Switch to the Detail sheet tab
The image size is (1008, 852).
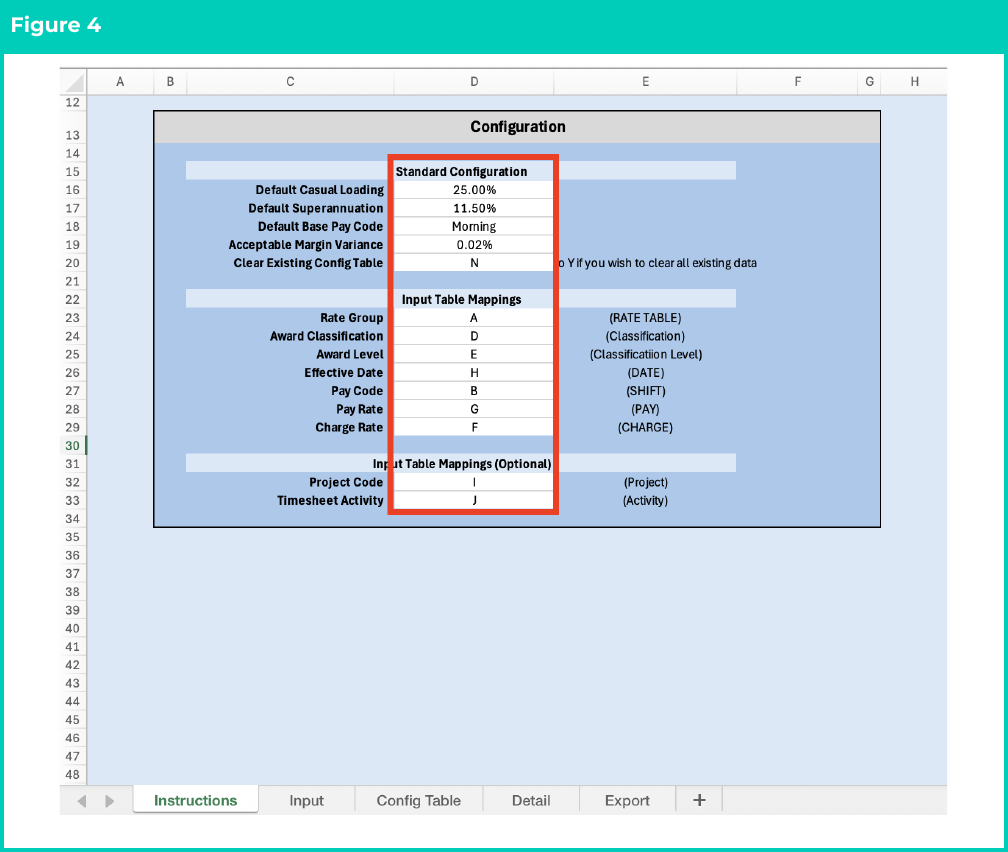click(x=531, y=800)
